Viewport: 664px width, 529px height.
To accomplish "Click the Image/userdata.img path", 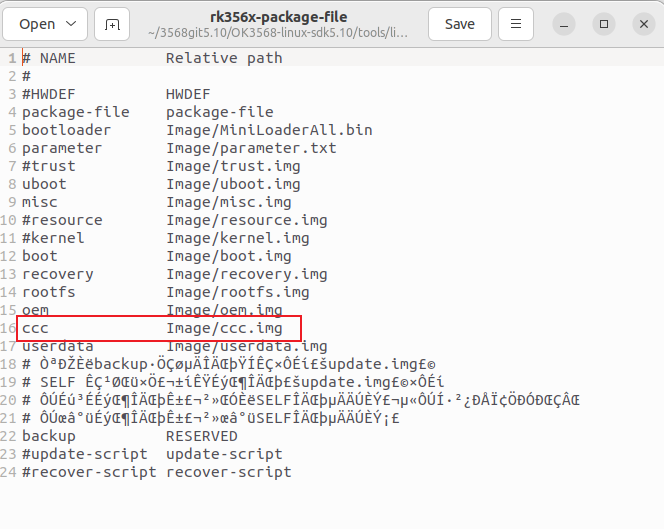I will (x=246, y=346).
